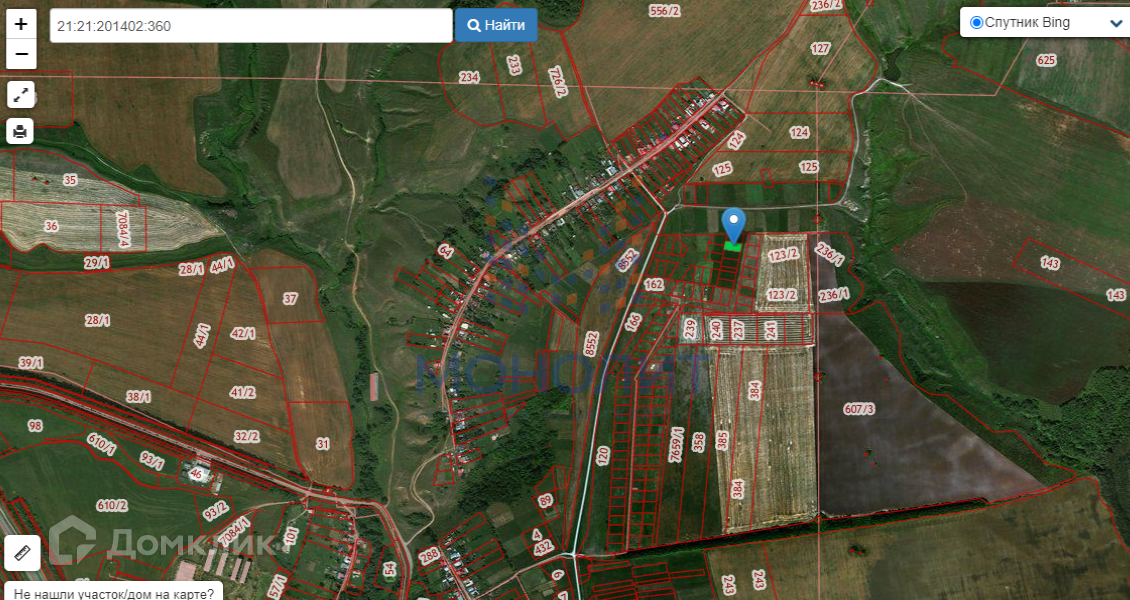The width and height of the screenshot is (1130, 600).
Task: Click parcel label 46
Action: click(x=196, y=474)
